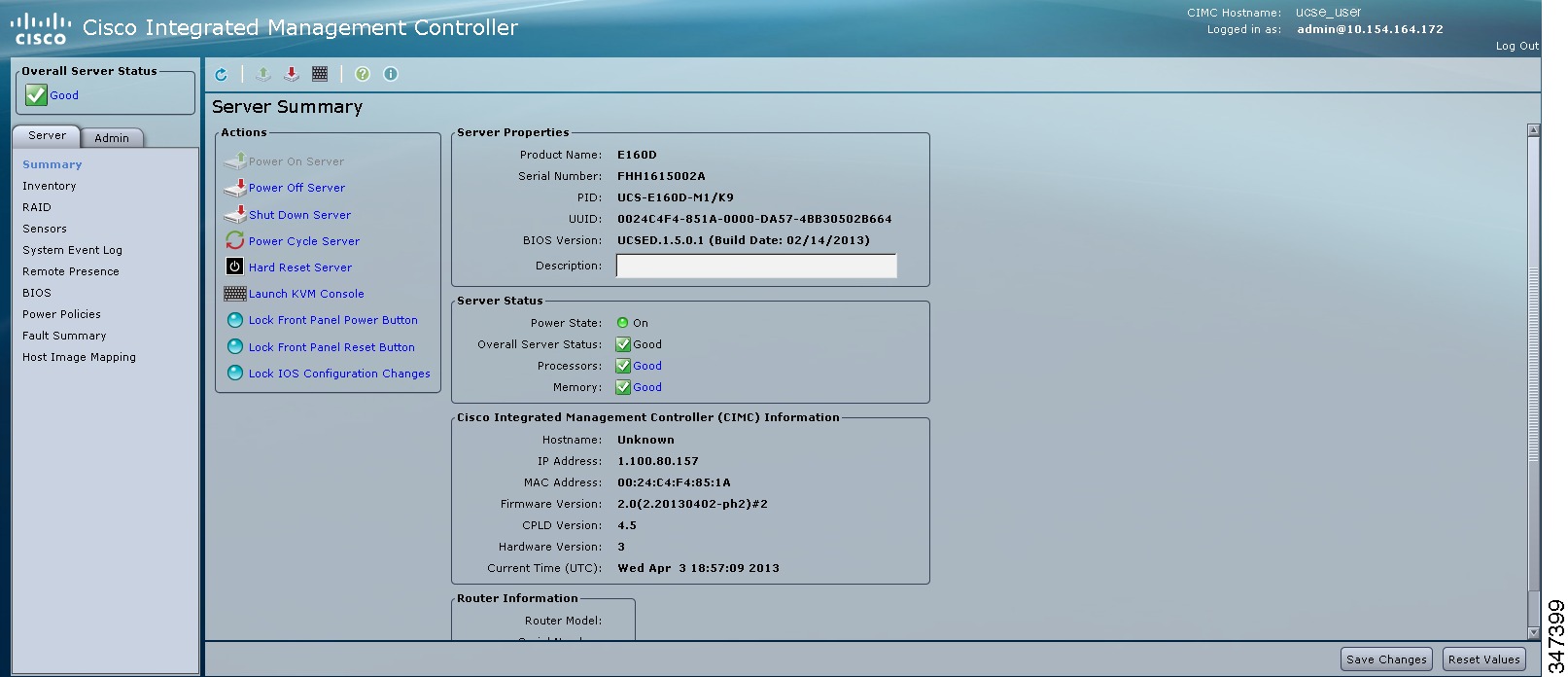
Task: Click the Hard Reset Server link
Action: pos(300,267)
